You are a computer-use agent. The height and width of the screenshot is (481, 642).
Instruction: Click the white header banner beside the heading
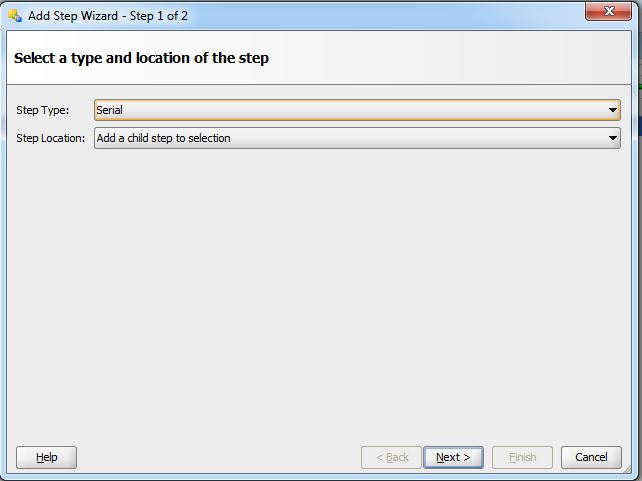450,58
